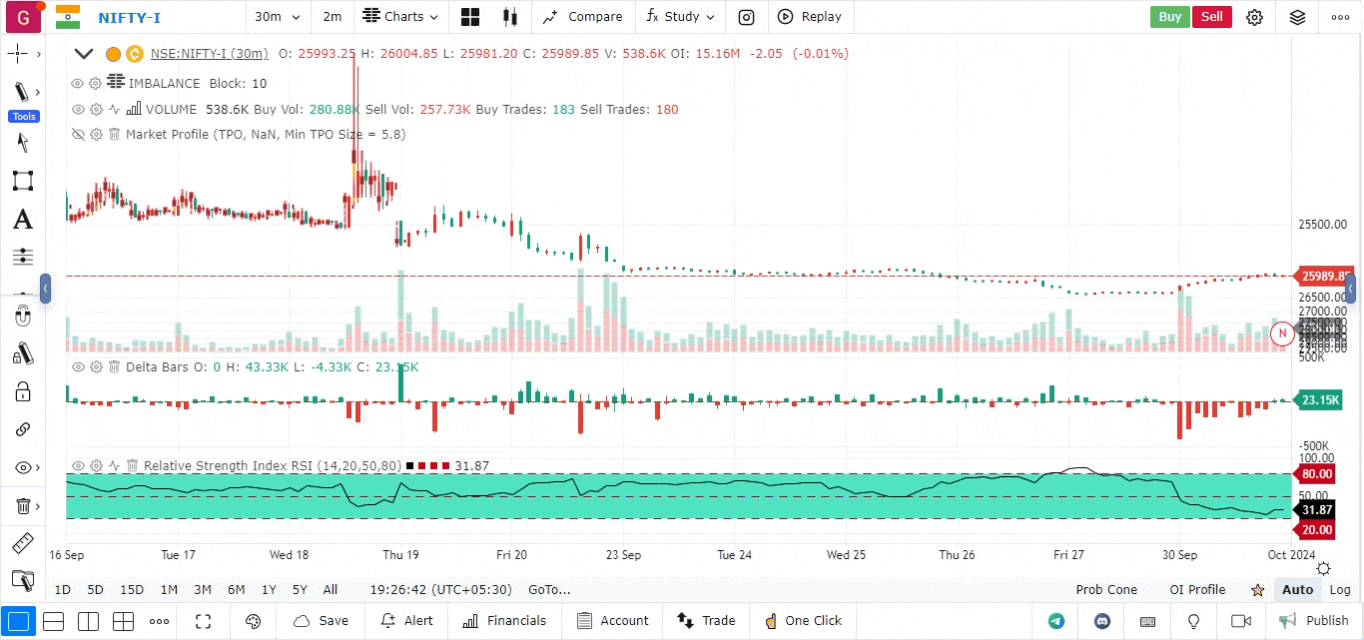Viewport: 1364px width, 640px height.
Task: Delete the Delta Bars indicator
Action: (114, 367)
